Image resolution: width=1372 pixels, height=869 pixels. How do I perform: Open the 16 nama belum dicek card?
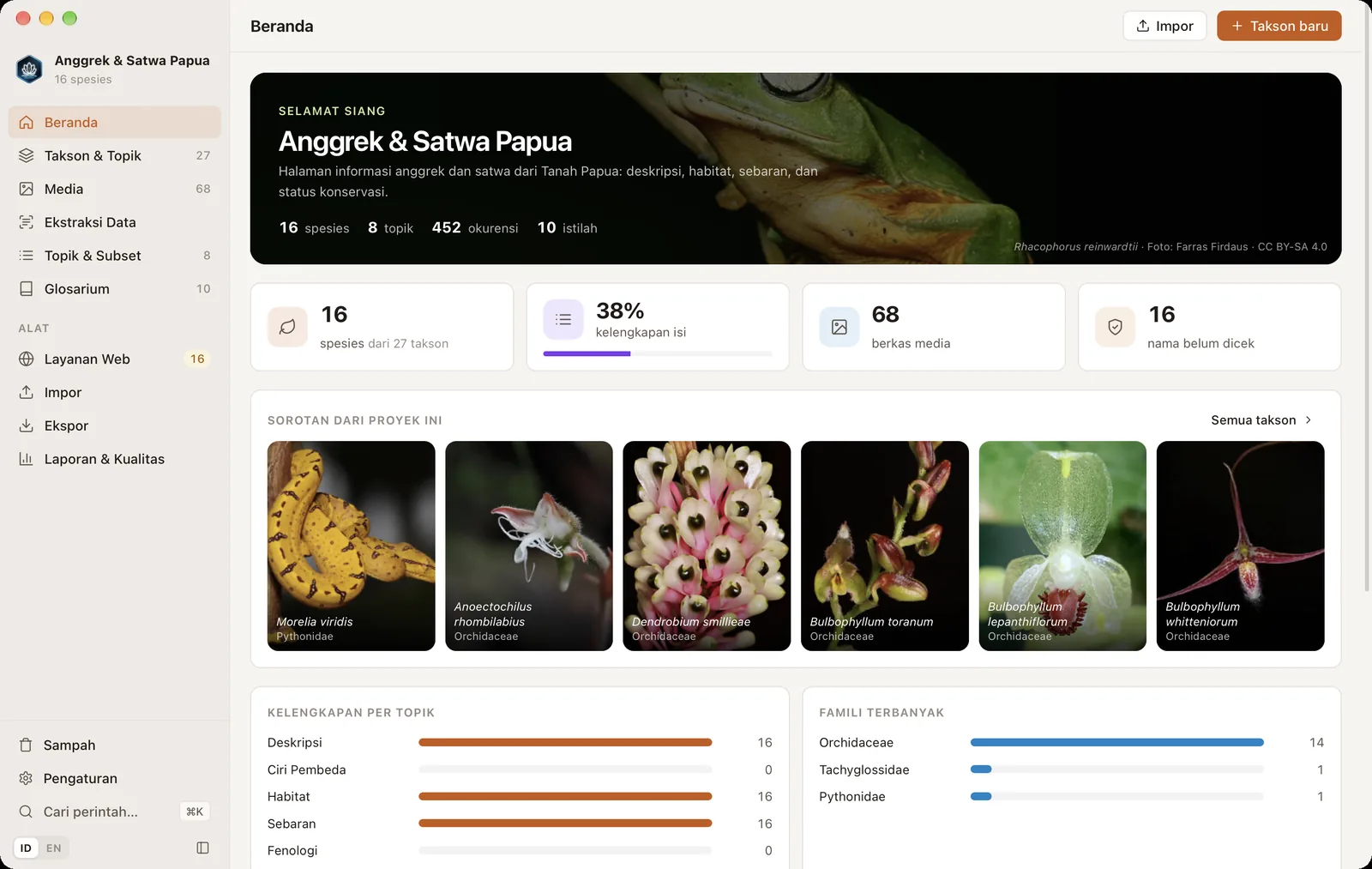click(x=1209, y=327)
